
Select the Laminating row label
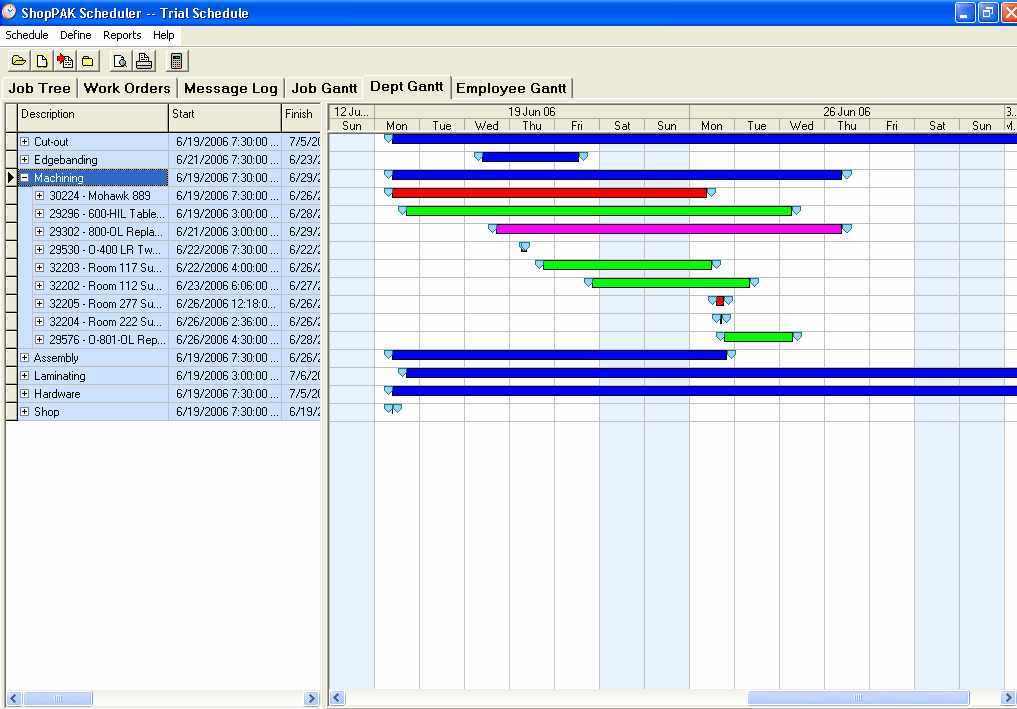pyautogui.click(x=60, y=376)
